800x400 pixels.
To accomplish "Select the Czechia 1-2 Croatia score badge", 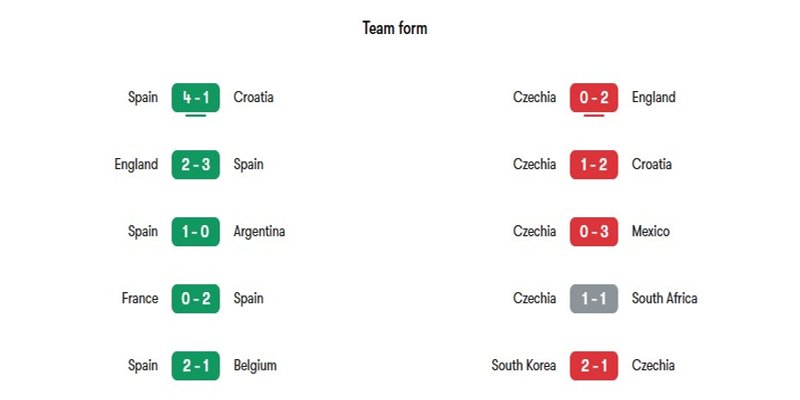I will pyautogui.click(x=594, y=164).
